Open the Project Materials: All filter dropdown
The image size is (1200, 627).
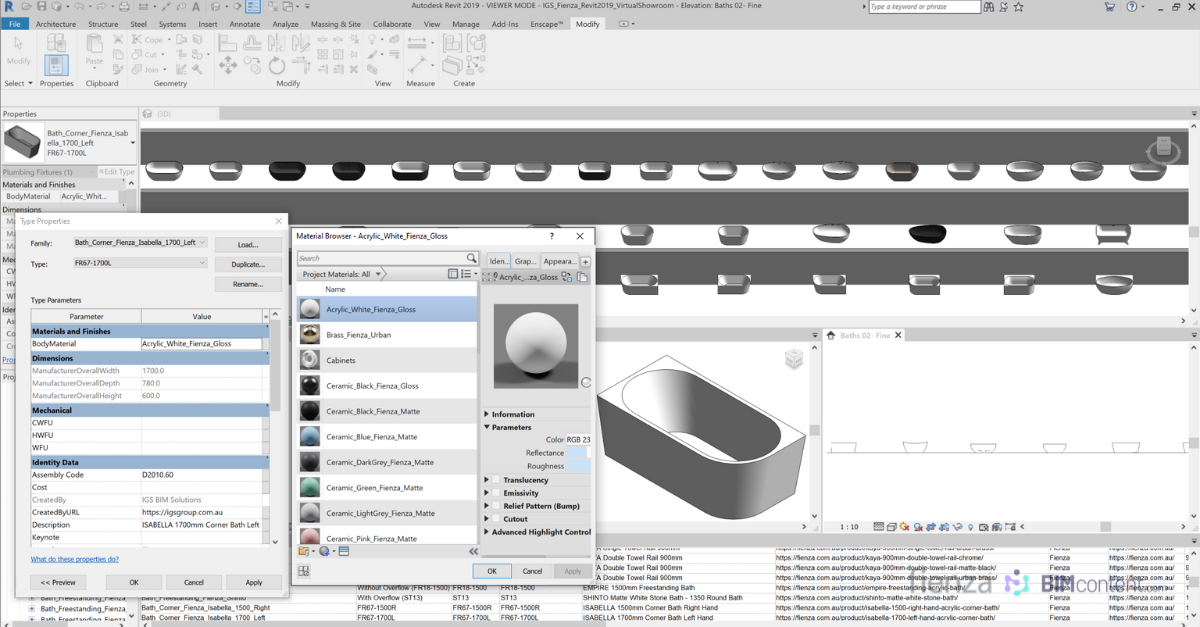click(x=344, y=274)
